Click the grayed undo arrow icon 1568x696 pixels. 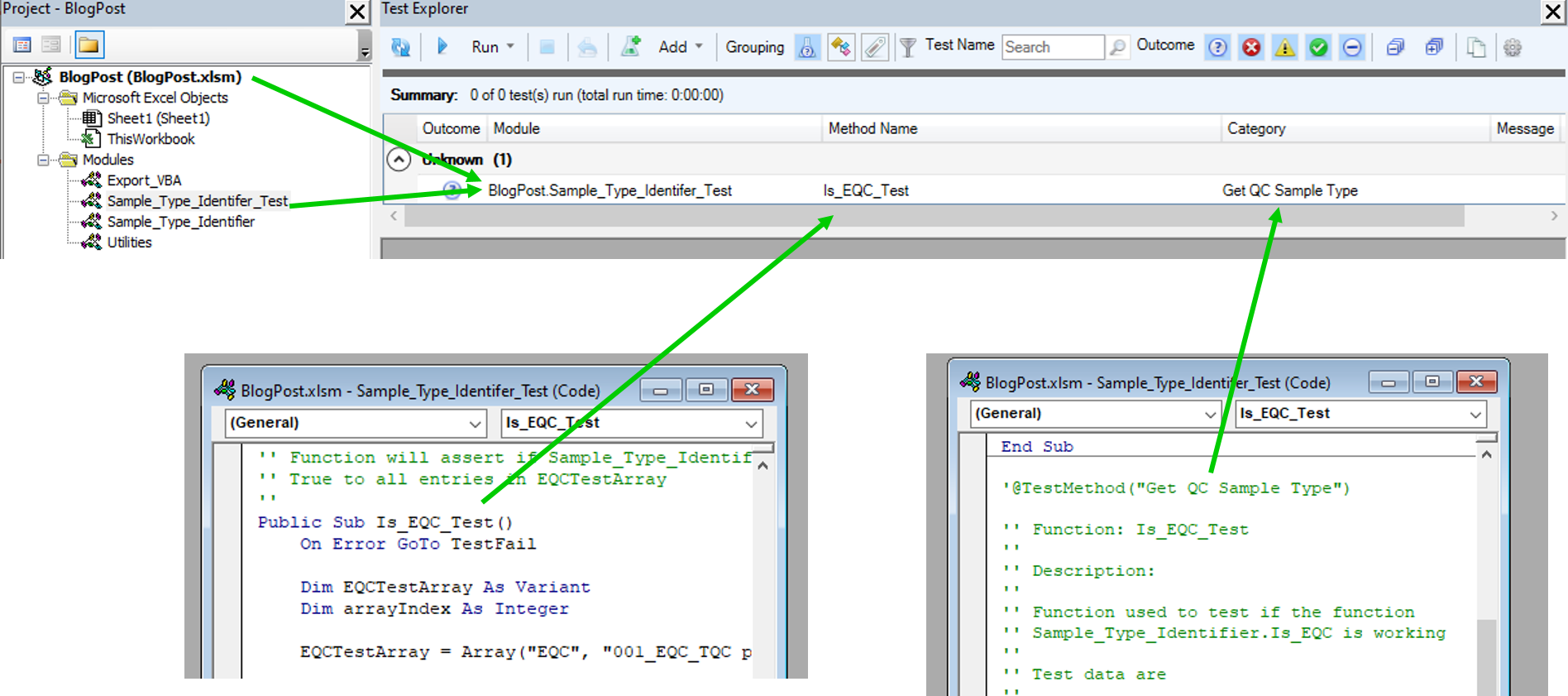click(587, 47)
